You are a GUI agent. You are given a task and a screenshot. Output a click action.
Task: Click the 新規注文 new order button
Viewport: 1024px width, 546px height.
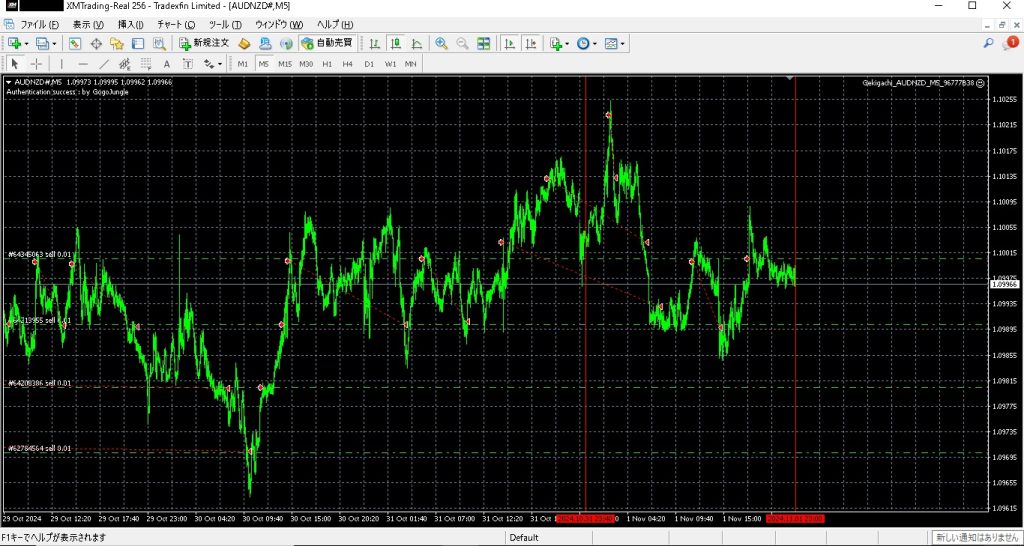[x=204, y=44]
